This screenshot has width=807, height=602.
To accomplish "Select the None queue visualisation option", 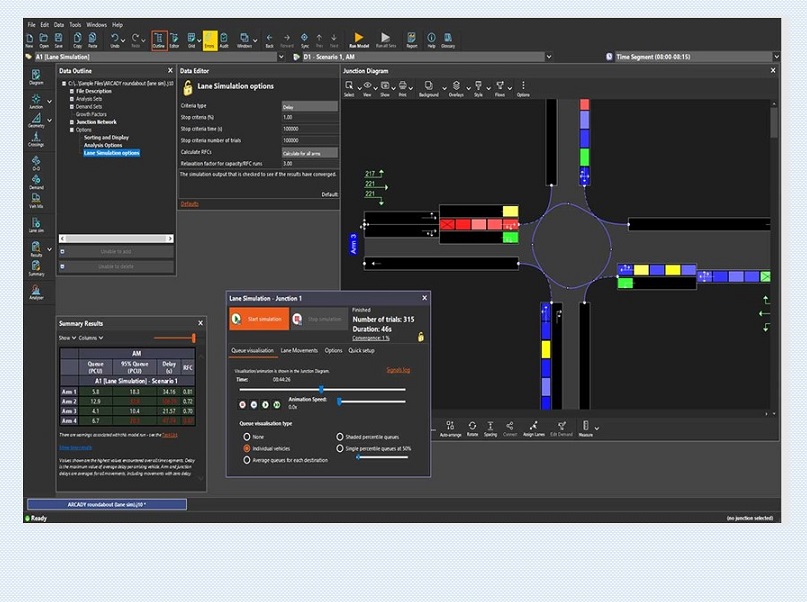I will (247, 436).
